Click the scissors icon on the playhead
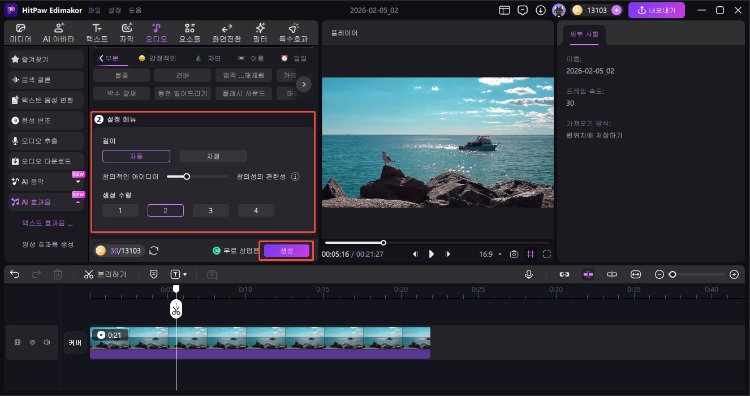The image size is (750, 396). 176,309
